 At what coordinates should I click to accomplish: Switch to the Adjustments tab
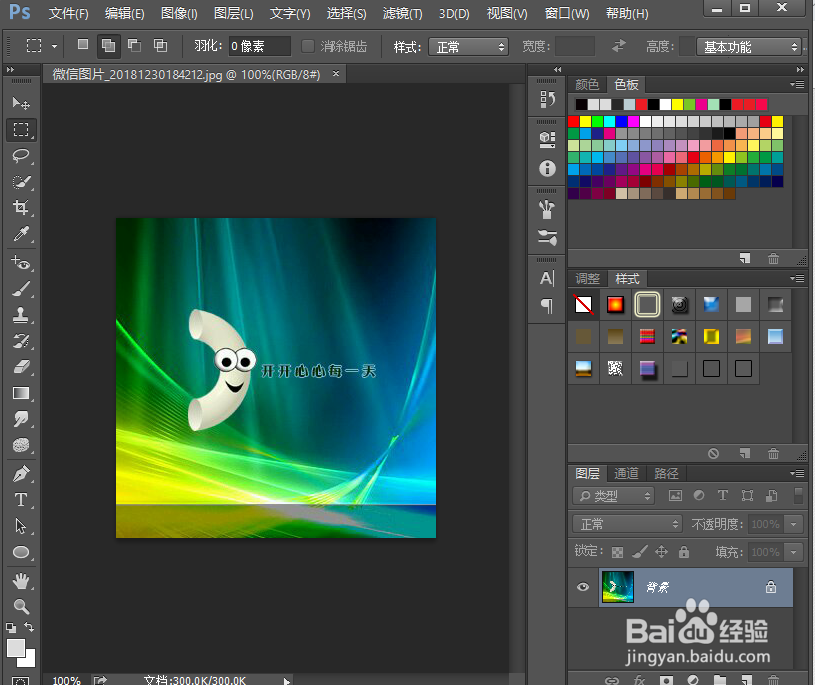[x=587, y=279]
